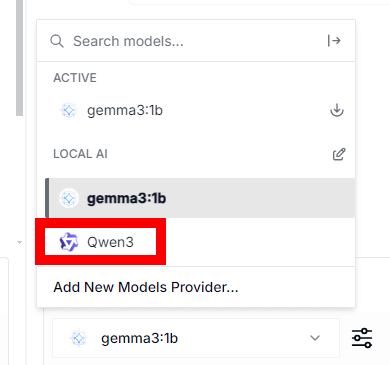This screenshot has height=365, width=390.
Task: Open the gemma3:1b model dropdown box
Action: point(196,338)
